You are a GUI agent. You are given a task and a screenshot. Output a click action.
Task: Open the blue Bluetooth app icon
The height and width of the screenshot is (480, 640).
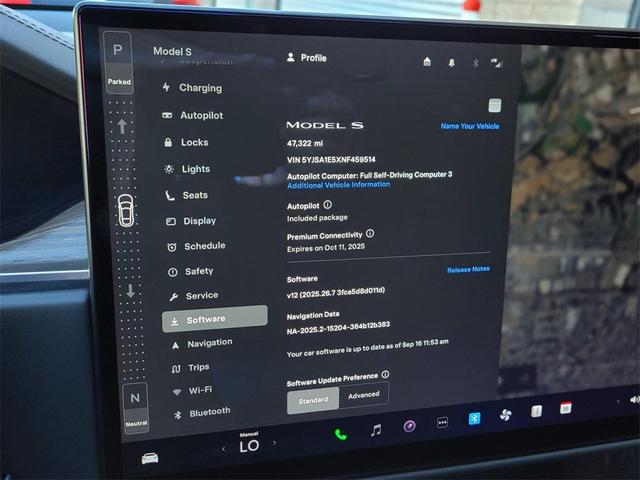[474, 418]
